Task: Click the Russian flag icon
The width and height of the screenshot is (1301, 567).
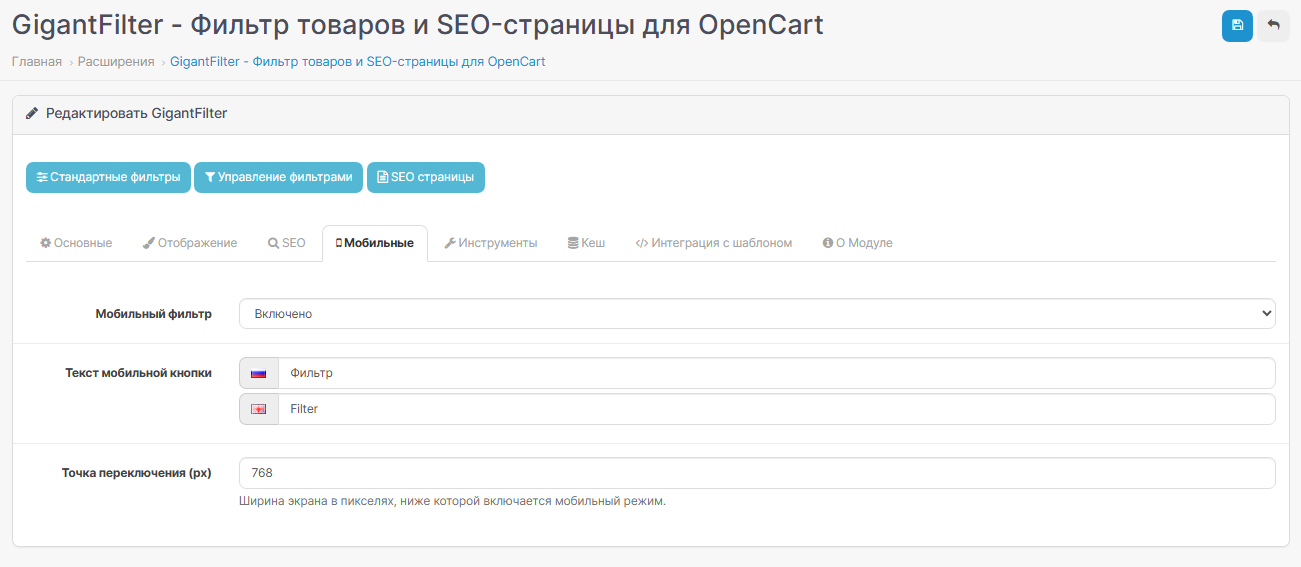Action: [x=259, y=373]
